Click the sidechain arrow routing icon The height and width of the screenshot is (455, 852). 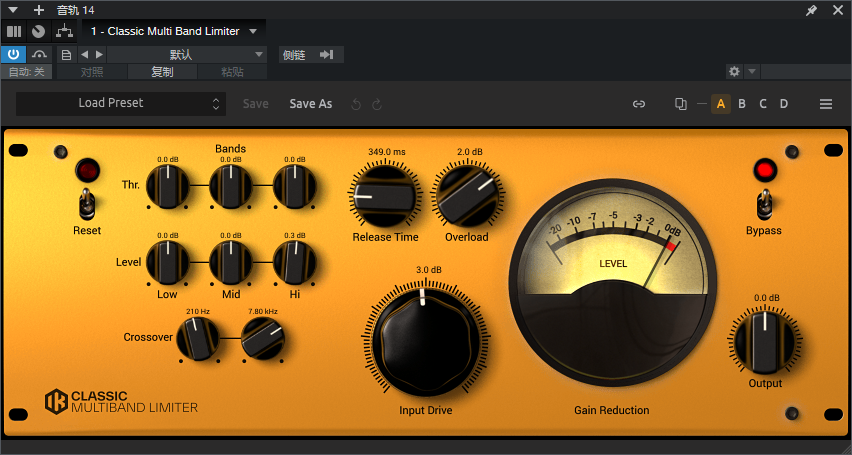(327, 55)
